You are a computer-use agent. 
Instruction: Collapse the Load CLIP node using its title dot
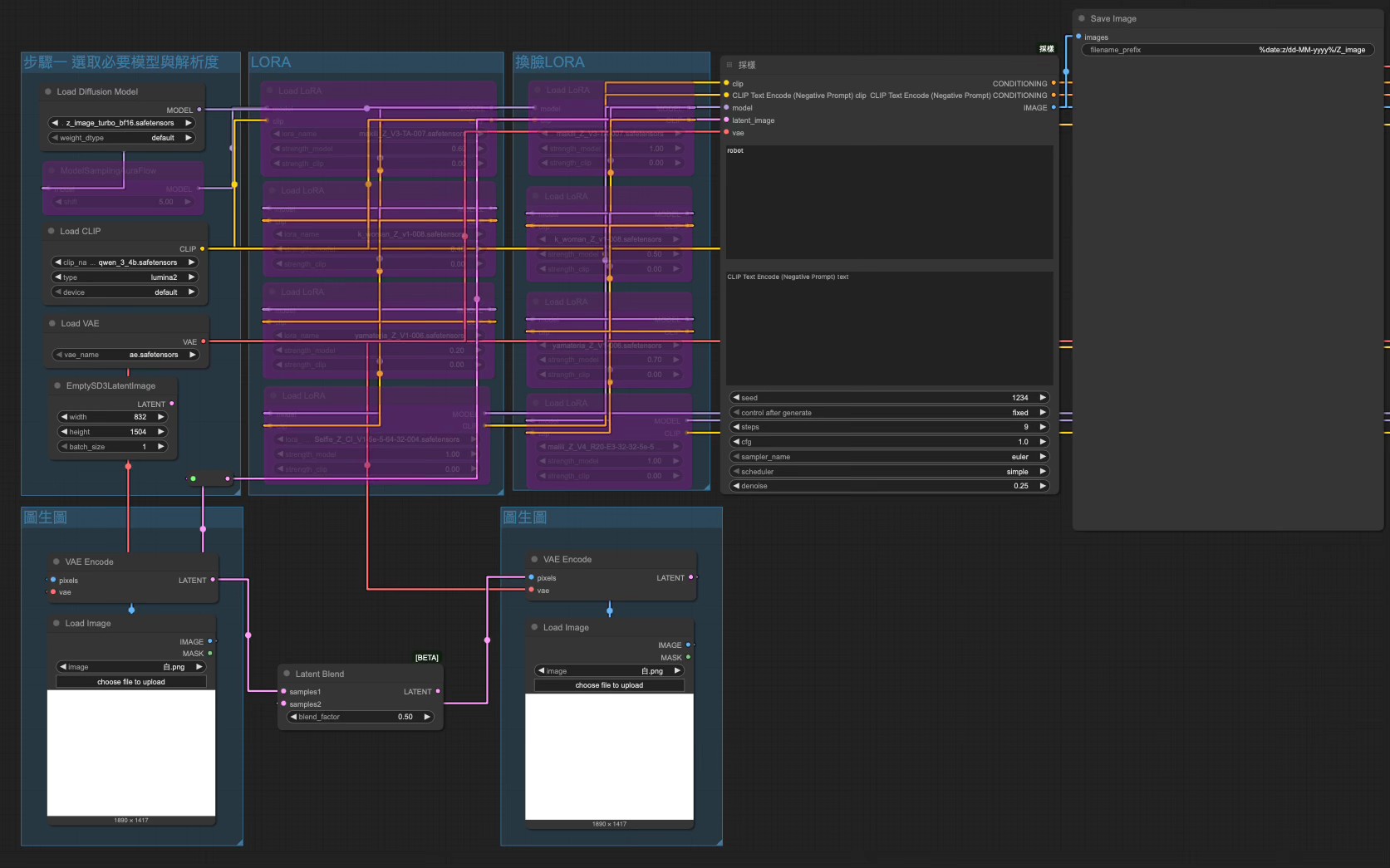point(52,232)
